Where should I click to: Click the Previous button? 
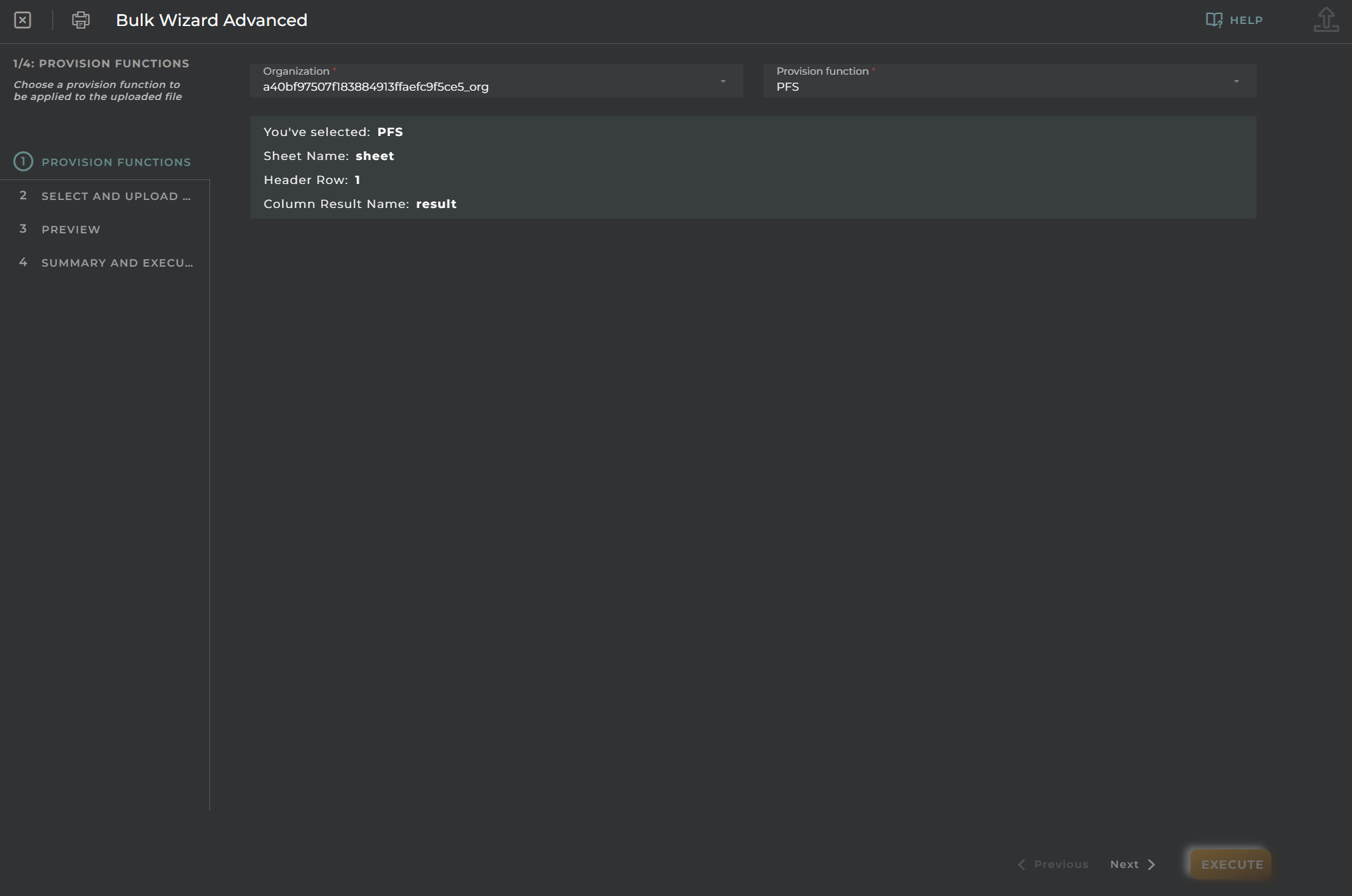1053,864
